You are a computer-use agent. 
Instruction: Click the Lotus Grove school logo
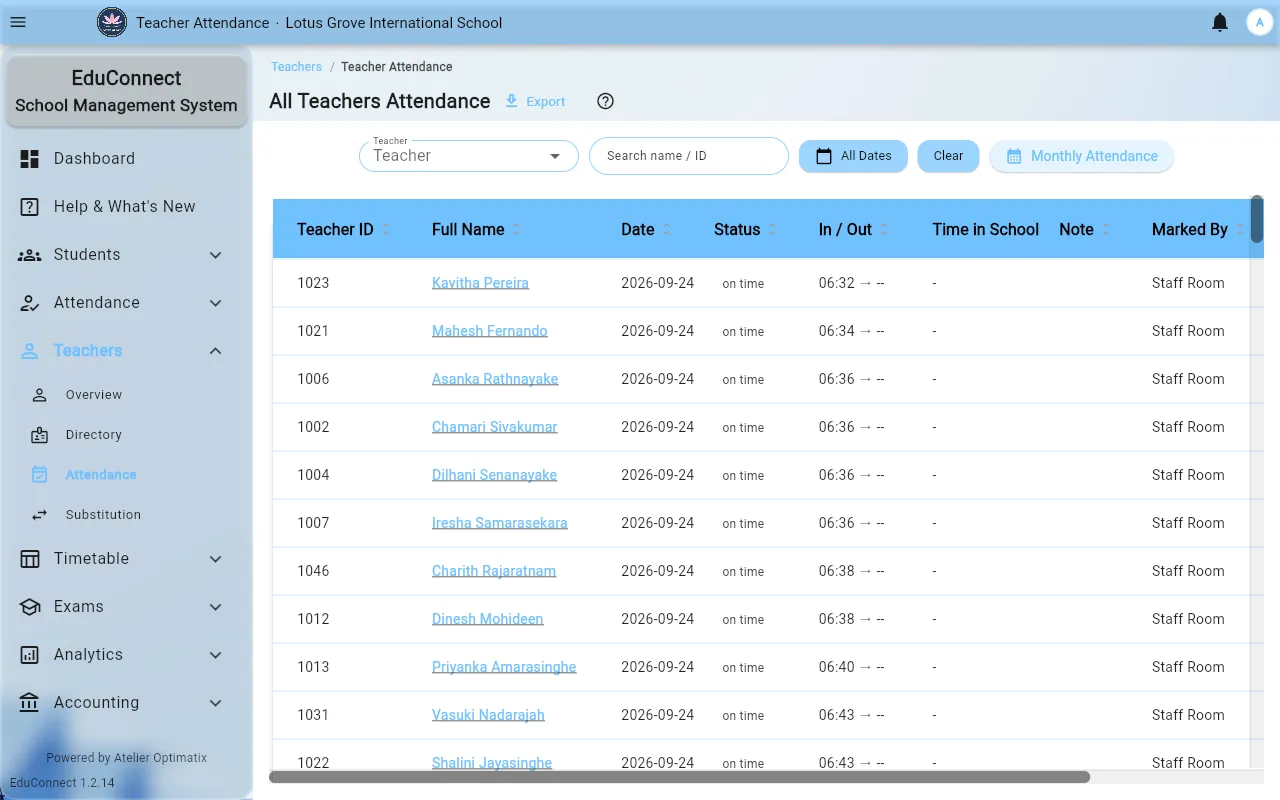click(x=112, y=22)
